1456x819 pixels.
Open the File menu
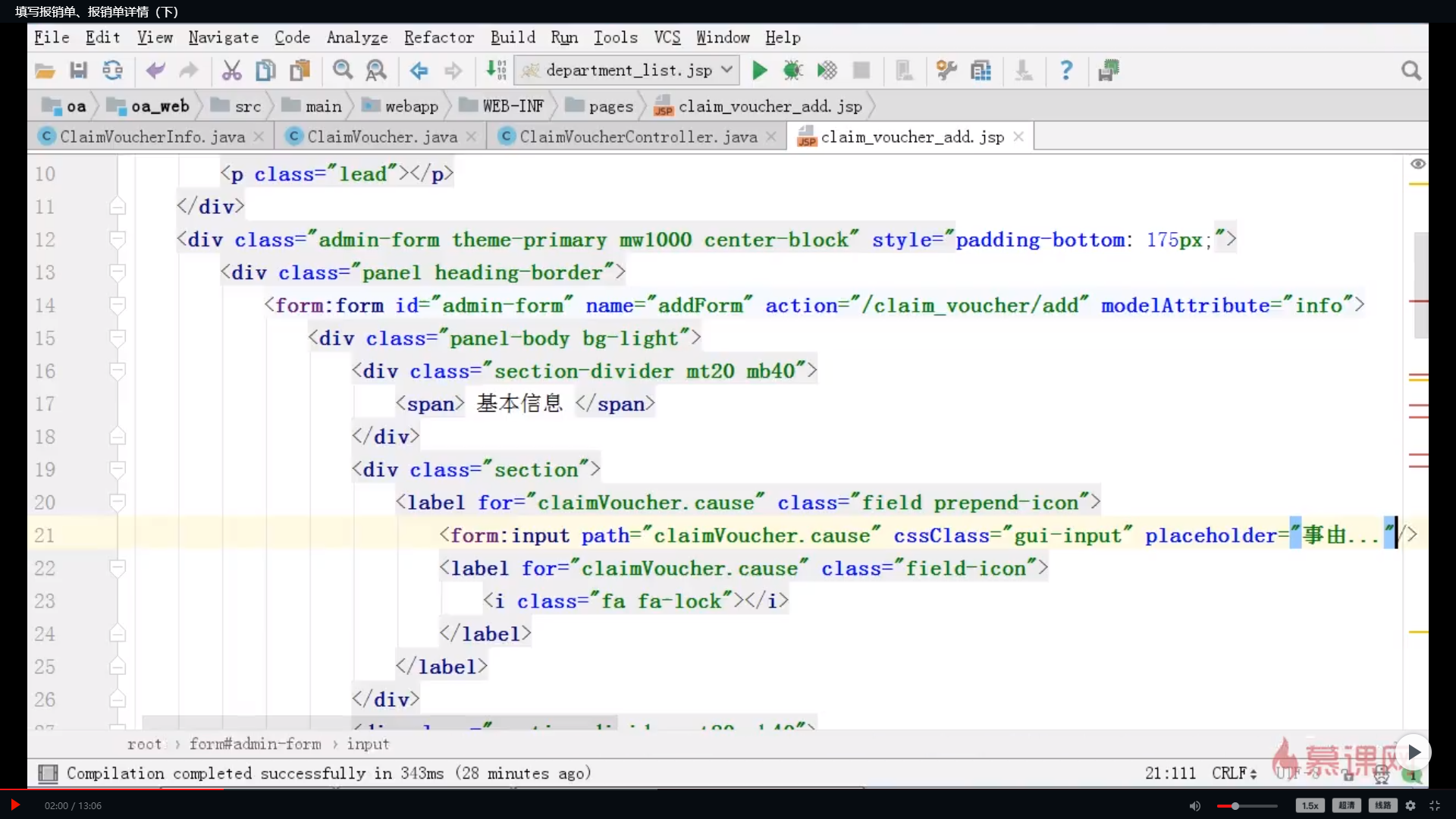(x=52, y=37)
